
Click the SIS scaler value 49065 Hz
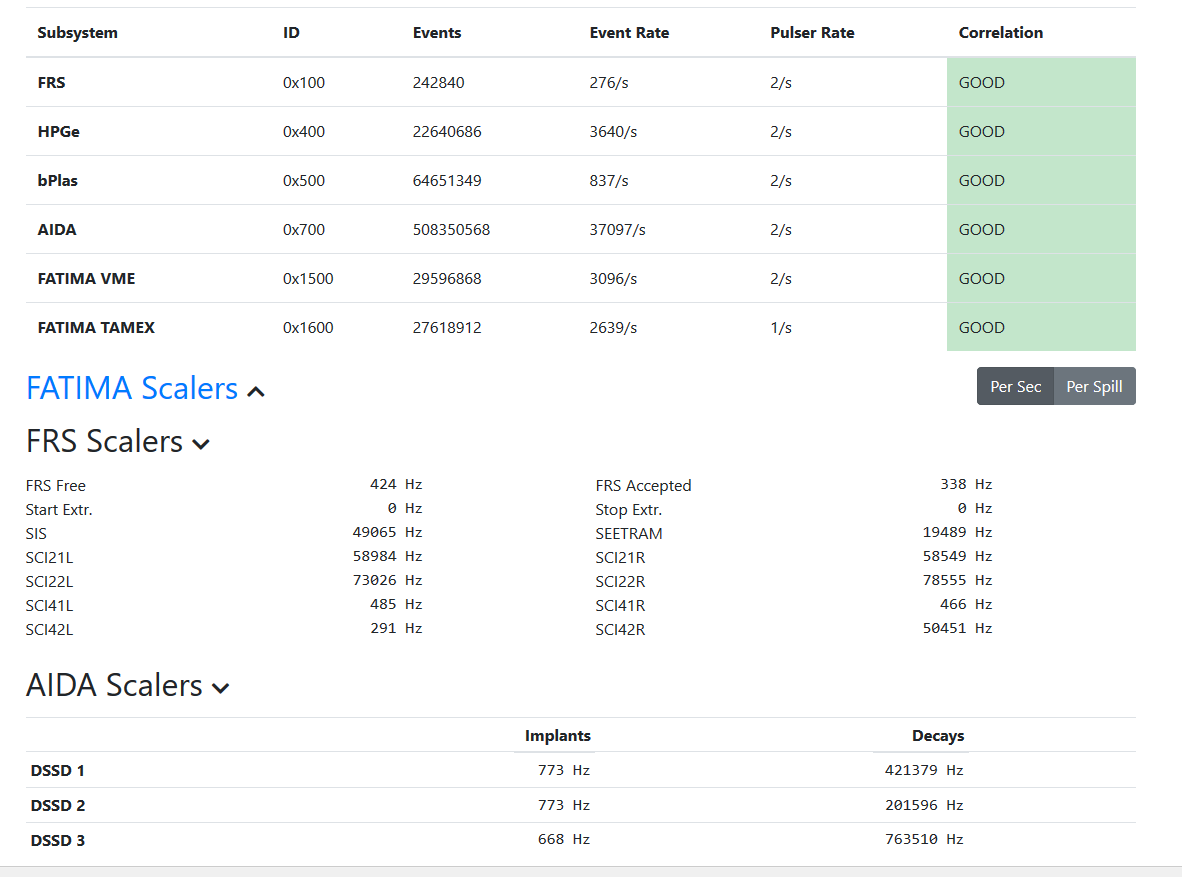(x=387, y=532)
